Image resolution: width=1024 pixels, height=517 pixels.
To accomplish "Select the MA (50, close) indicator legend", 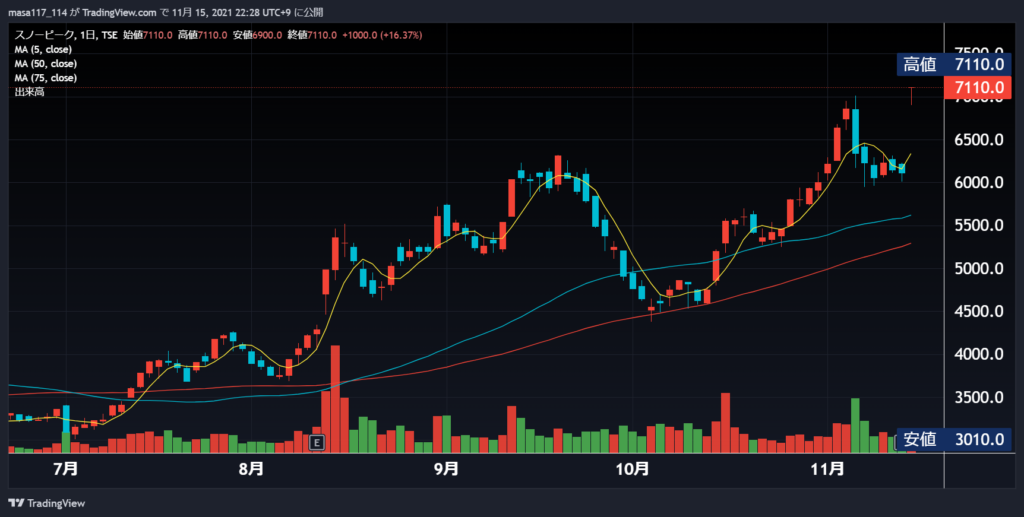I will (x=46, y=64).
